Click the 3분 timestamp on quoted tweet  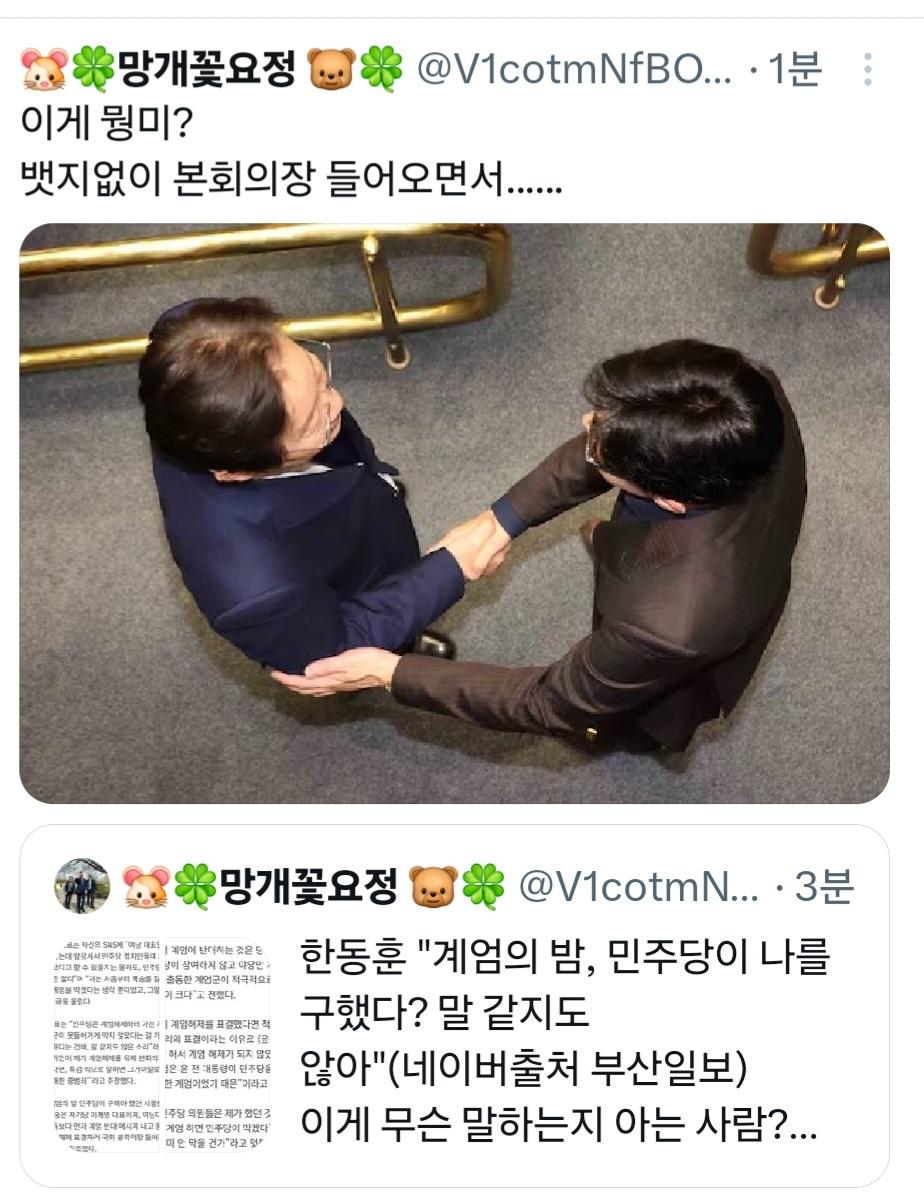coord(824,886)
